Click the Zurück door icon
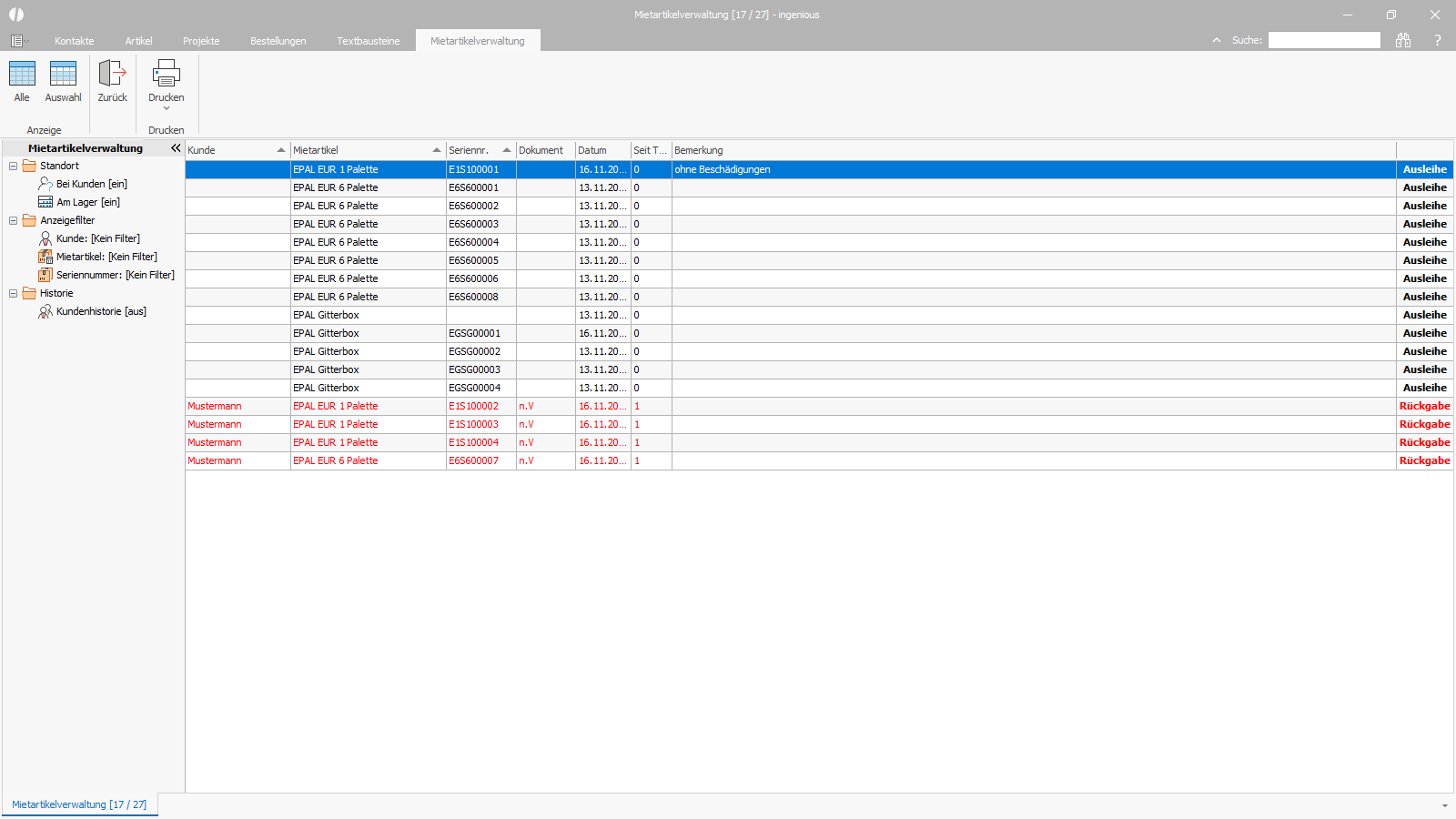1456x819 pixels. click(x=112, y=73)
